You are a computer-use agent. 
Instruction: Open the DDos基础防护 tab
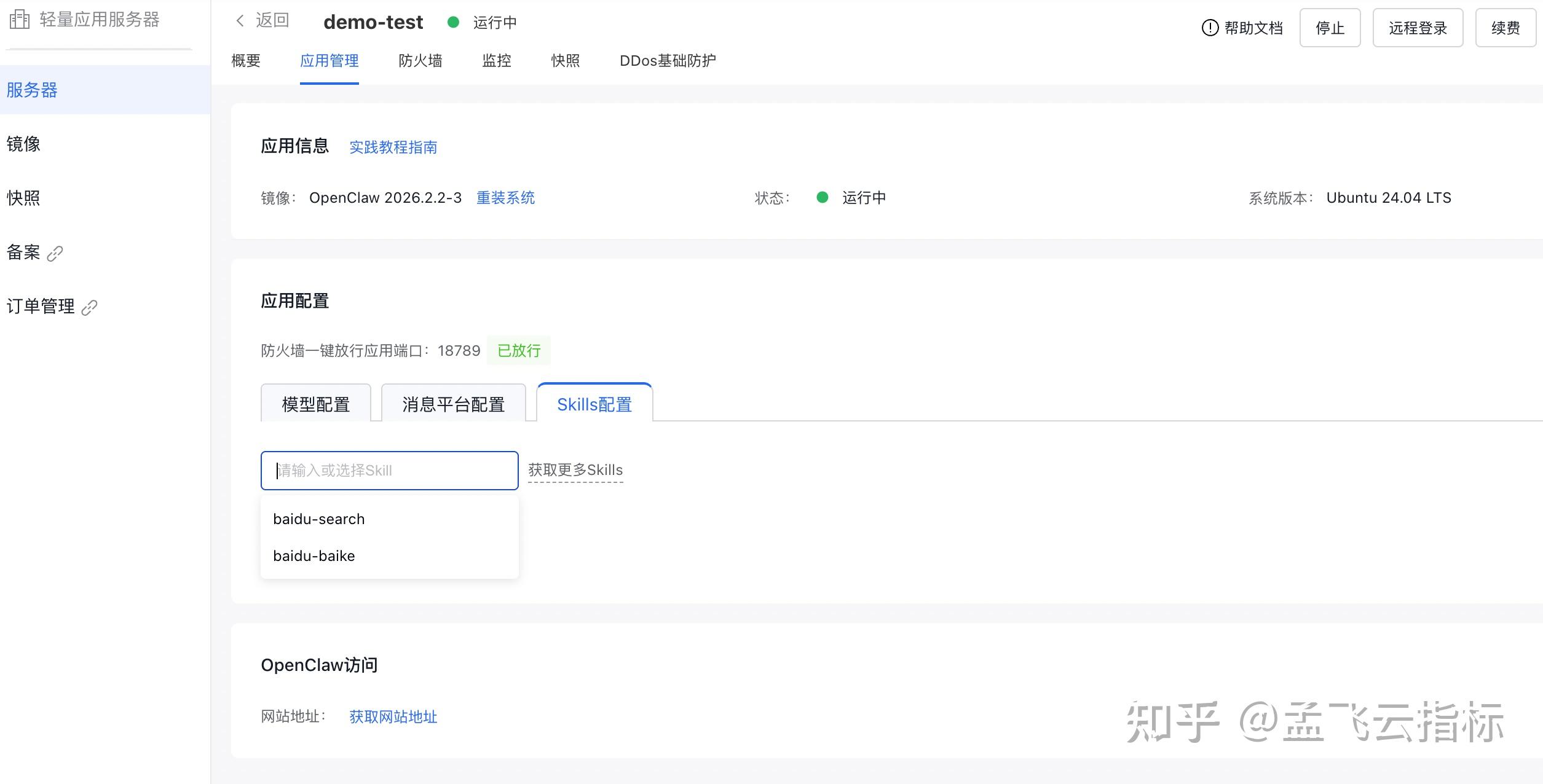[668, 61]
